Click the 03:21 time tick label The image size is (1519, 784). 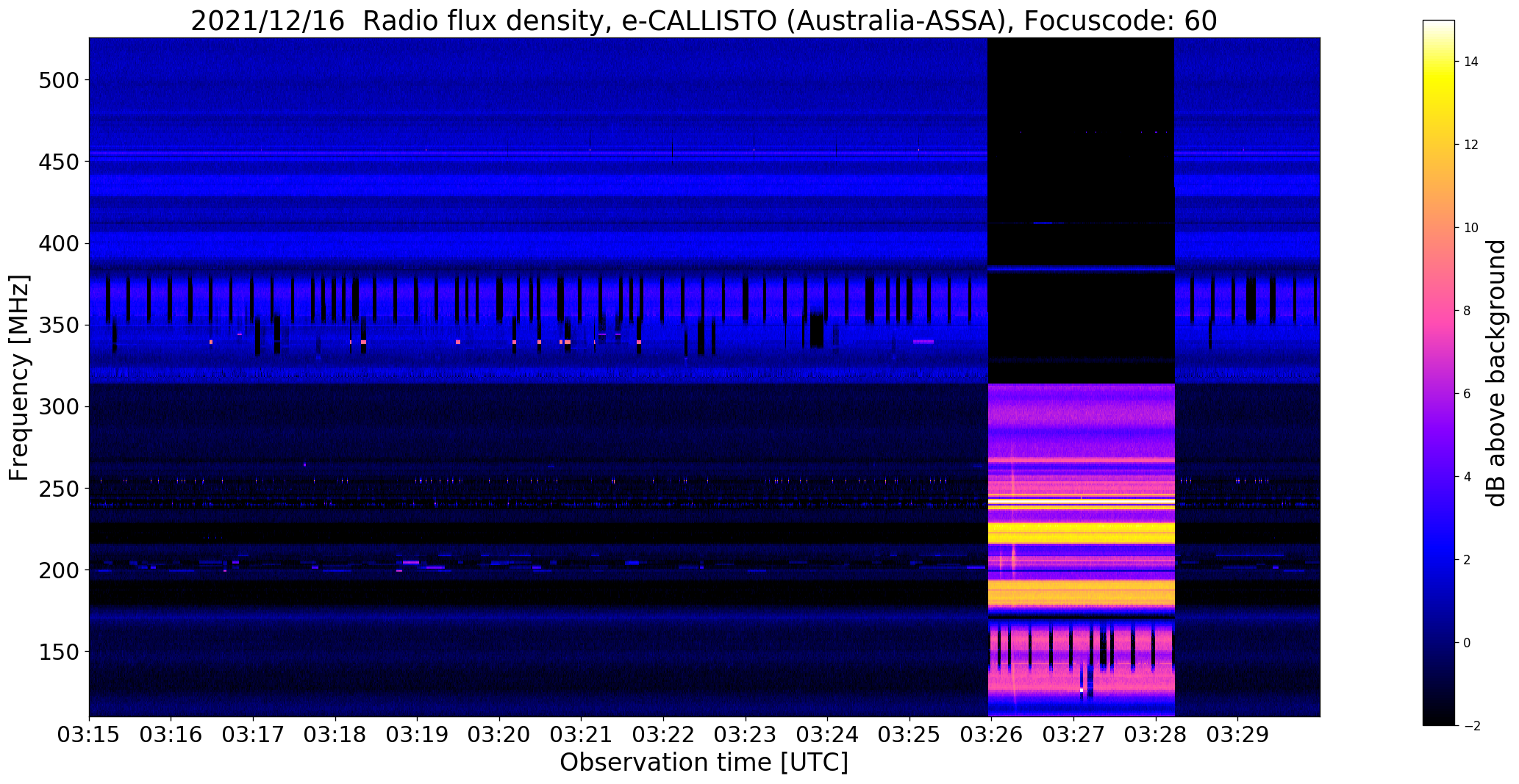[582, 735]
